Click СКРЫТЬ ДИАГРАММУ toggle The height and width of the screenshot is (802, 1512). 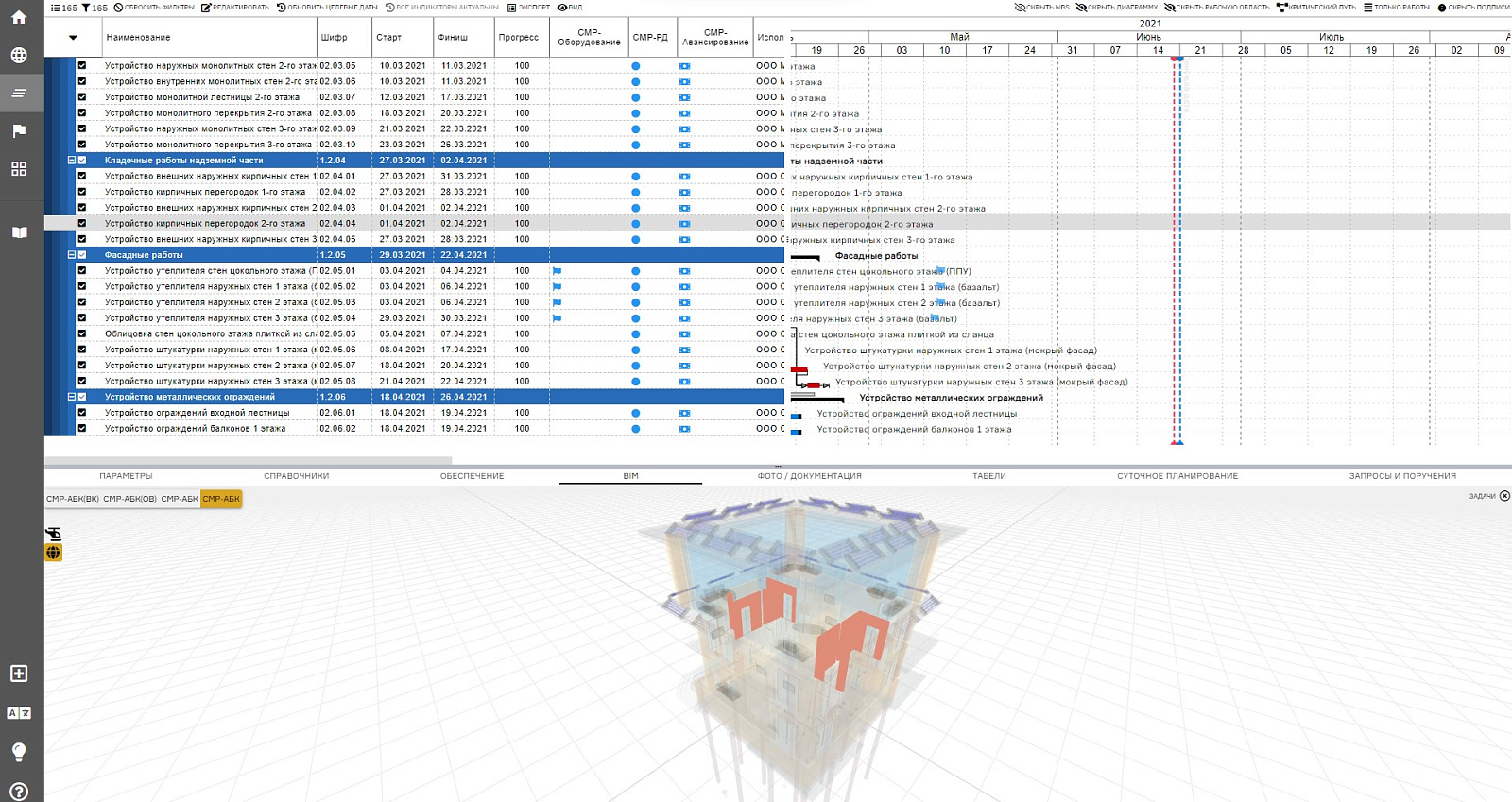pos(1117,8)
